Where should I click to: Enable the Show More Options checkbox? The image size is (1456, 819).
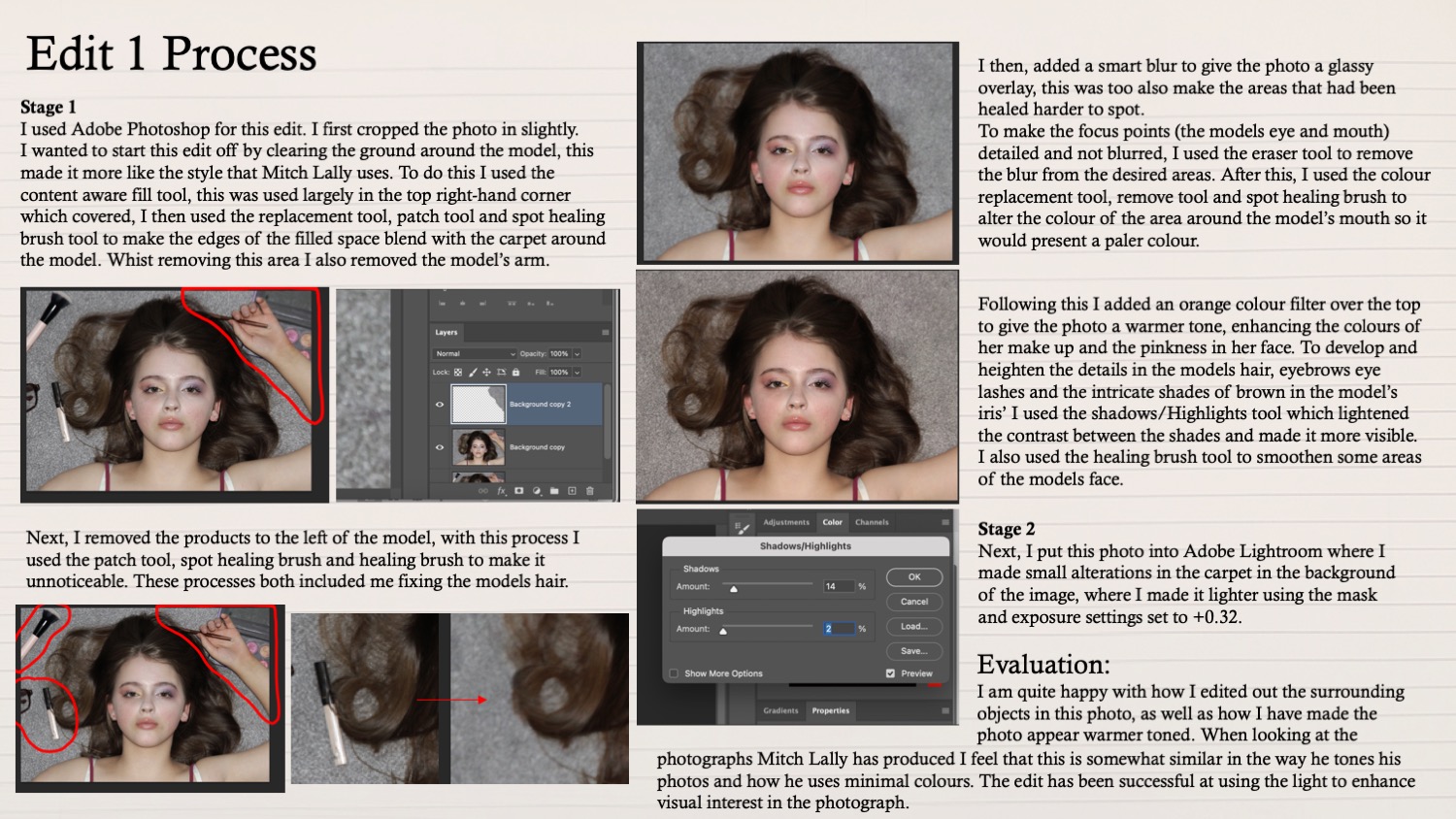tap(674, 673)
